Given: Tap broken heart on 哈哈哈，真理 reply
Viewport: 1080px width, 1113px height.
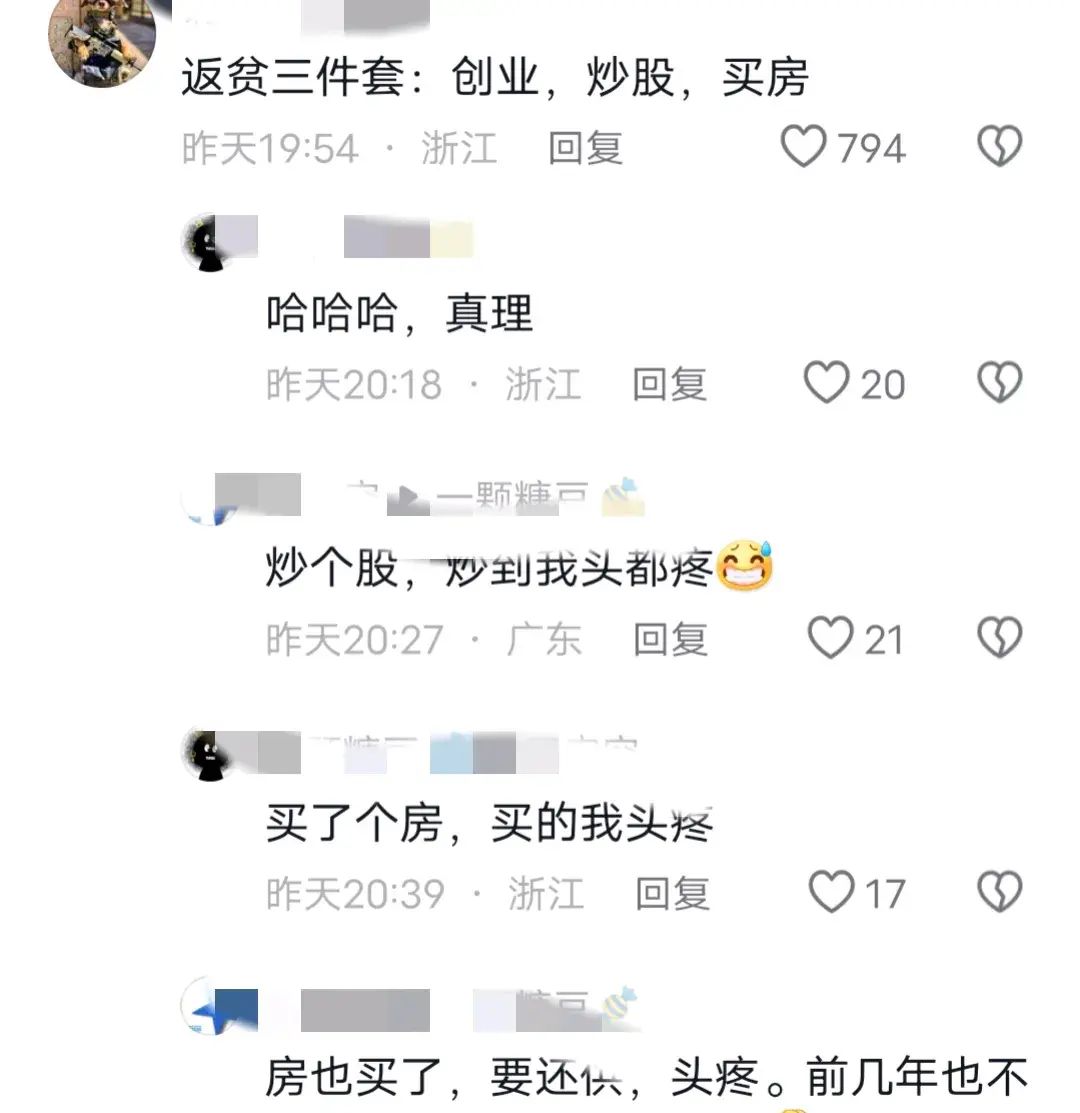Looking at the screenshot, I should [1000, 383].
